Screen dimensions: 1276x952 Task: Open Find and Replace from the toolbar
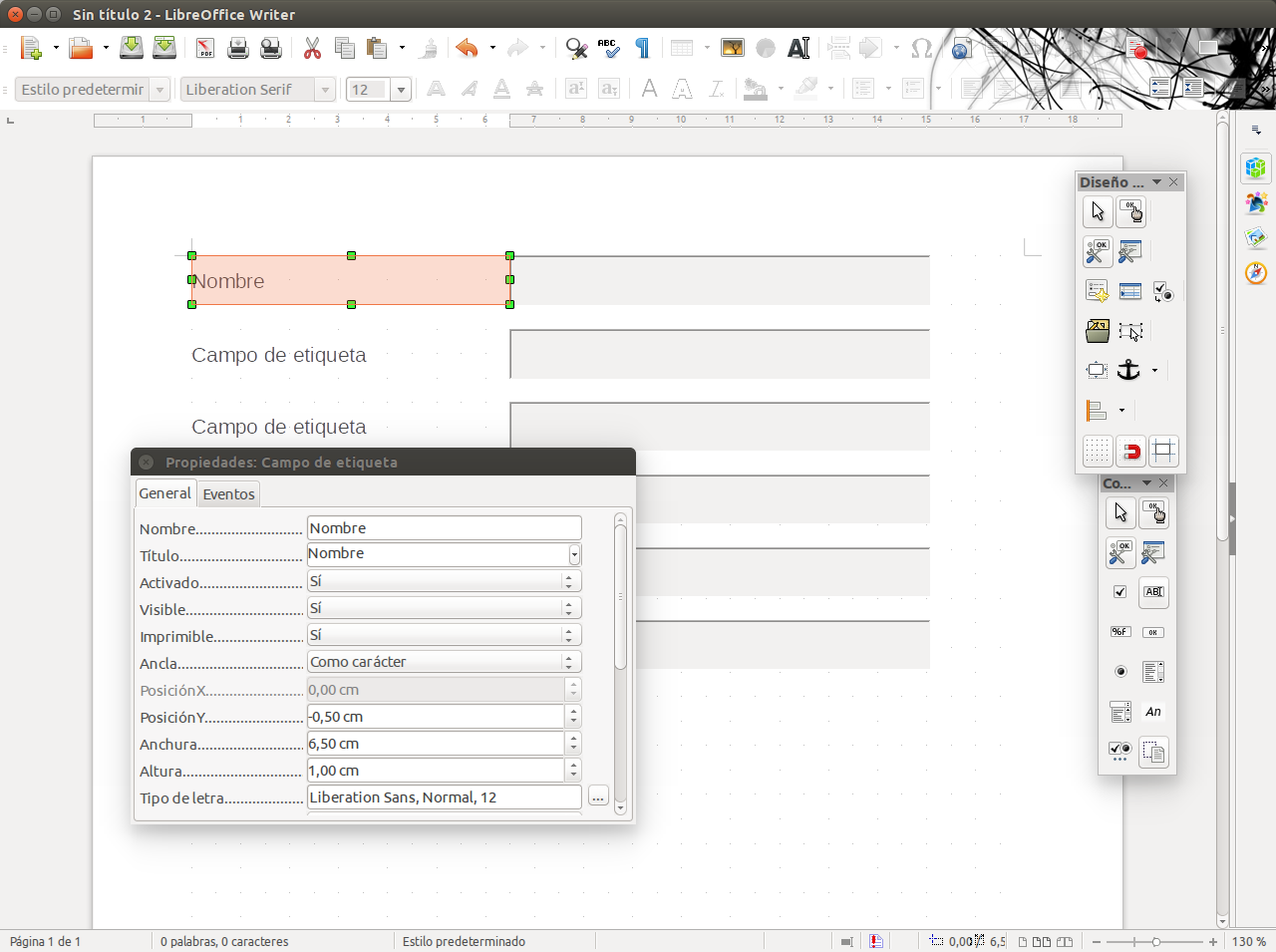tap(576, 48)
